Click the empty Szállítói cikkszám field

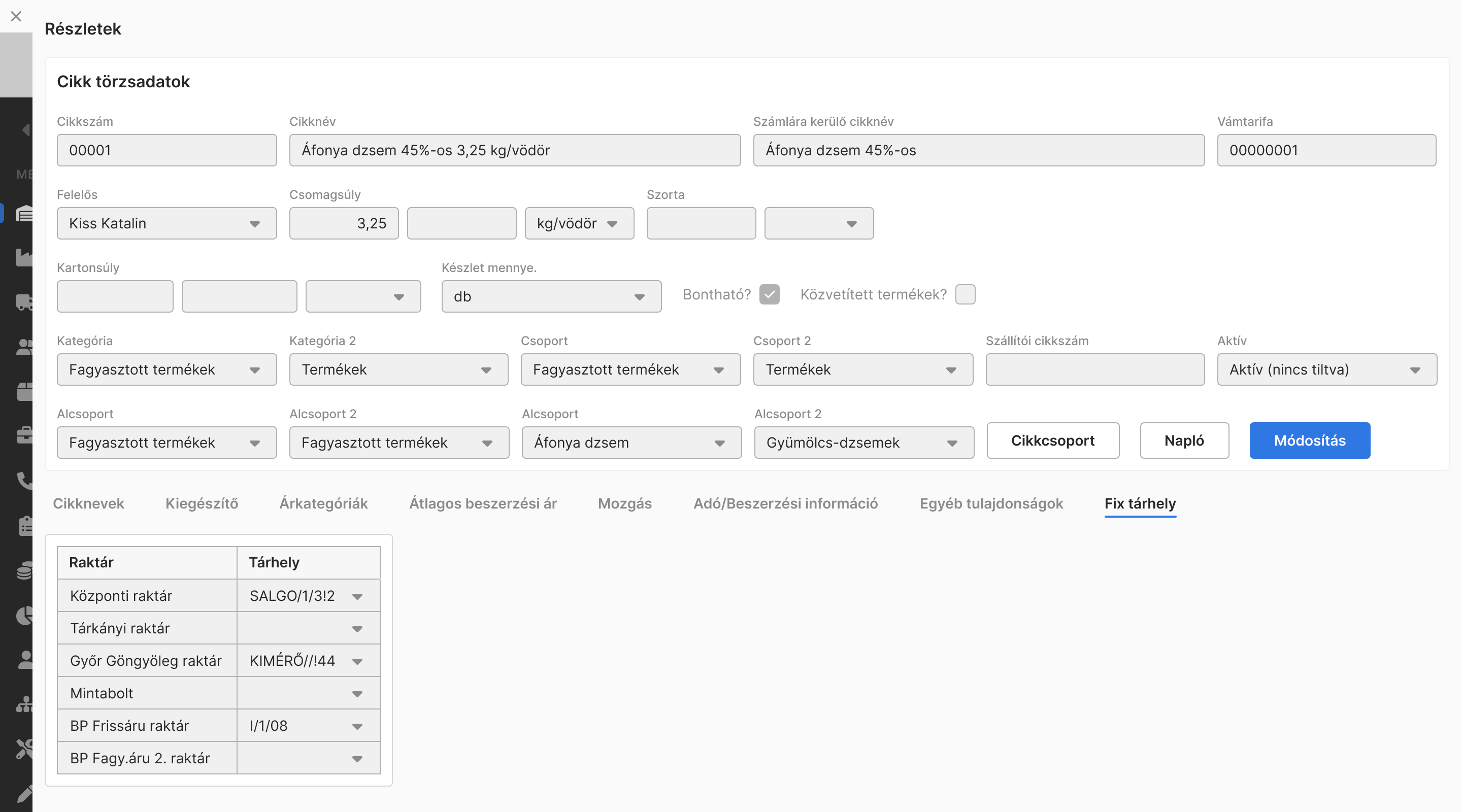pos(1095,370)
